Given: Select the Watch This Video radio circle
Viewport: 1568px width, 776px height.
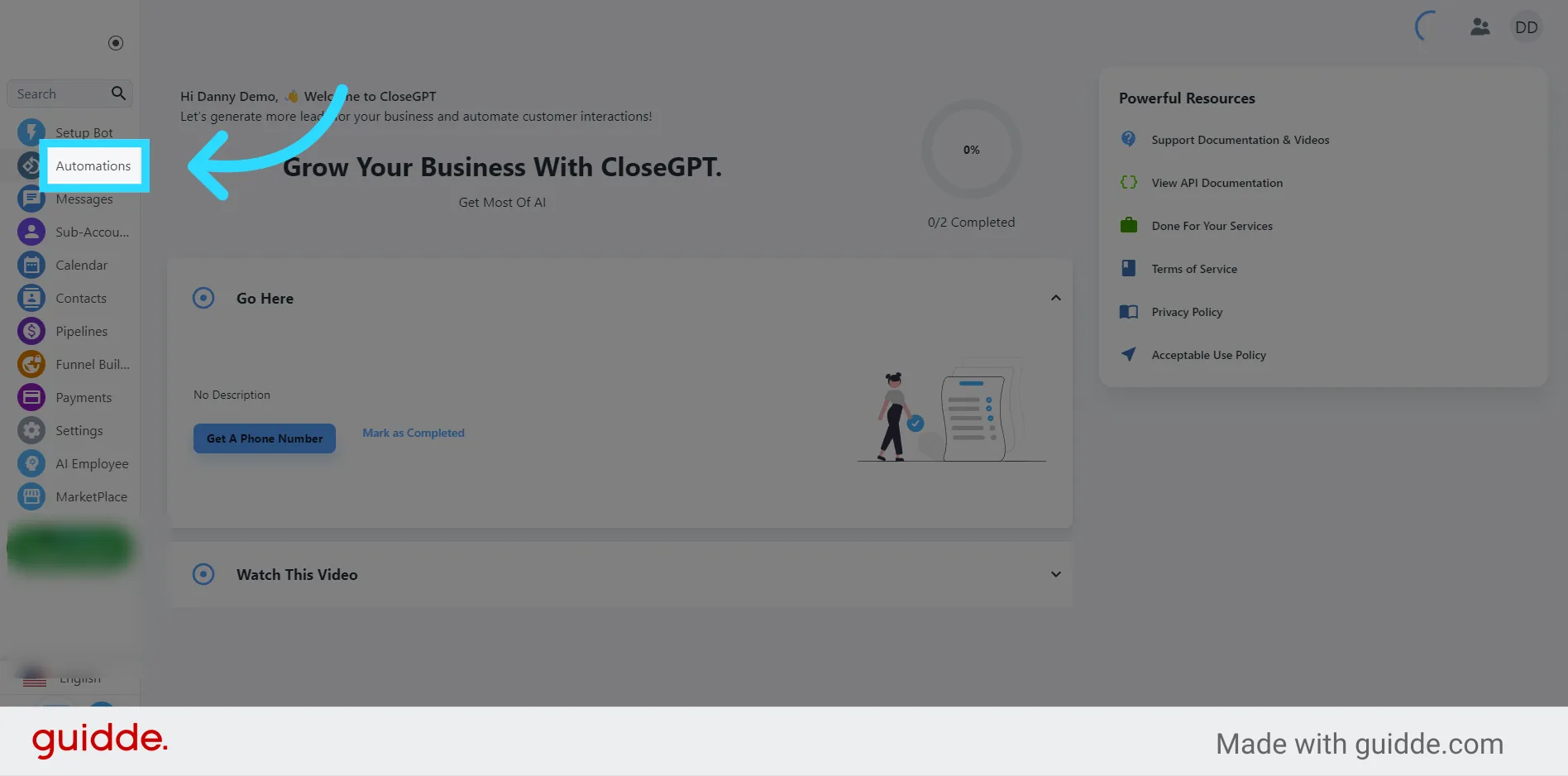Looking at the screenshot, I should [203, 574].
